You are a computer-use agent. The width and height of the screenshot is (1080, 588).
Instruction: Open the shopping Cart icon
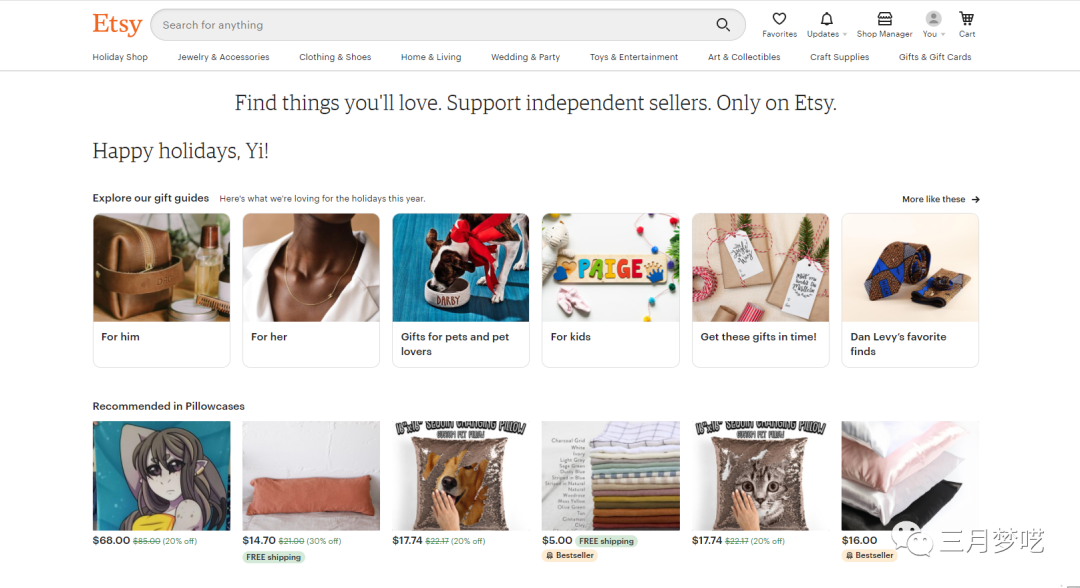pyautogui.click(x=966, y=19)
